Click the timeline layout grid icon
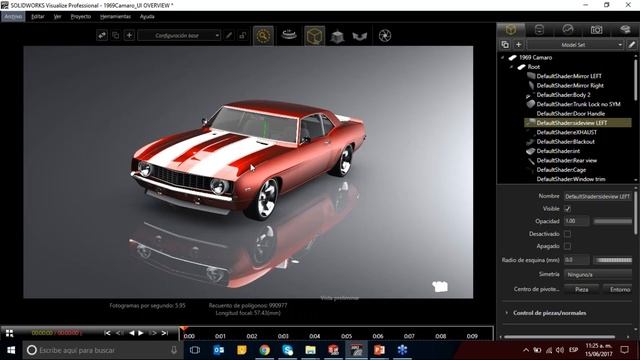 tap(9, 333)
